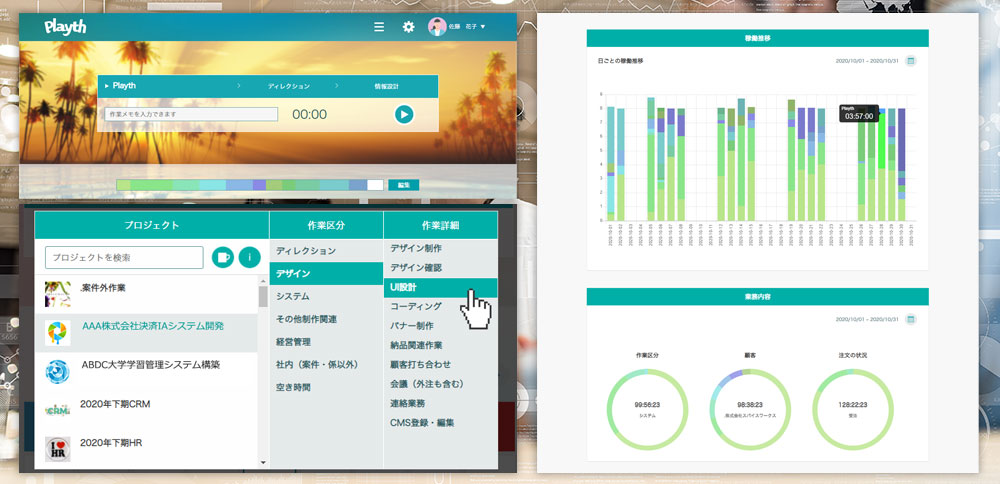Click date range text in 稼動推移 panel
Image resolution: width=1000 pixels, height=484 pixels.
pos(867,61)
